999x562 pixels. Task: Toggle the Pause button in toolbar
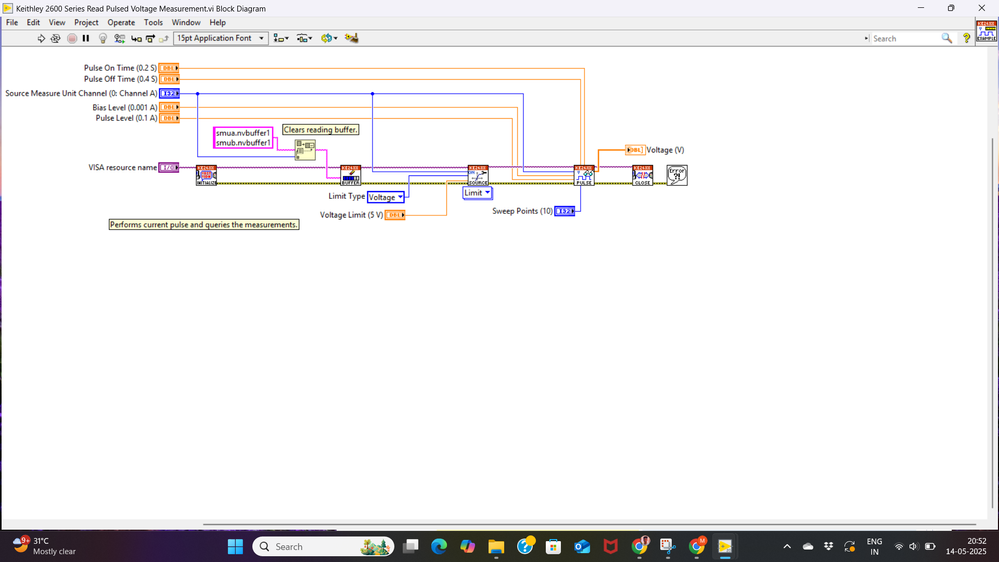click(86, 38)
